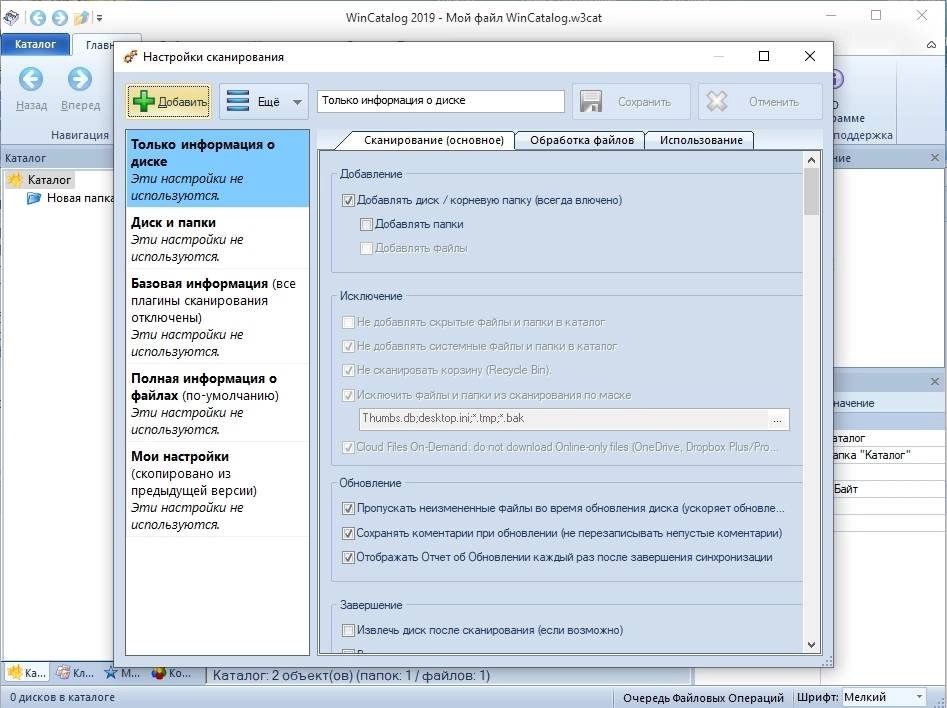Click the Ещё list icon
947x708 pixels.
click(x=237, y=101)
